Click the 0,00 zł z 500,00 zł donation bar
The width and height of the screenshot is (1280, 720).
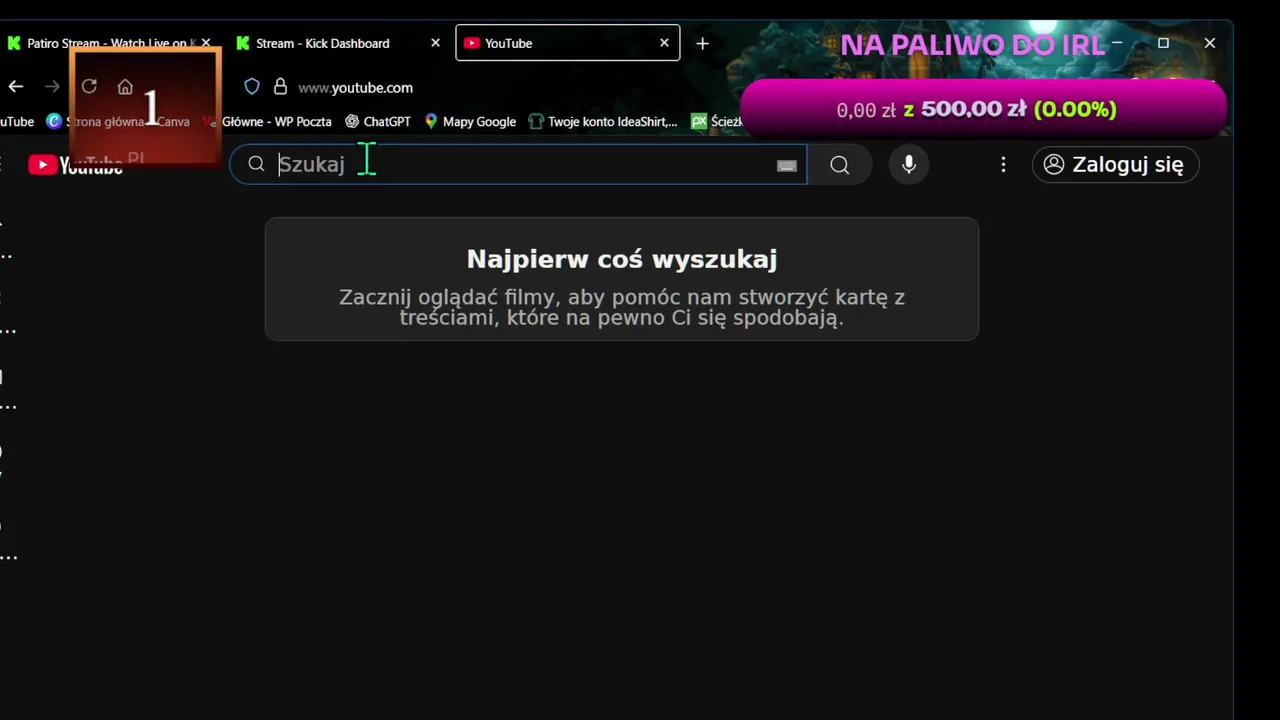[x=983, y=108]
